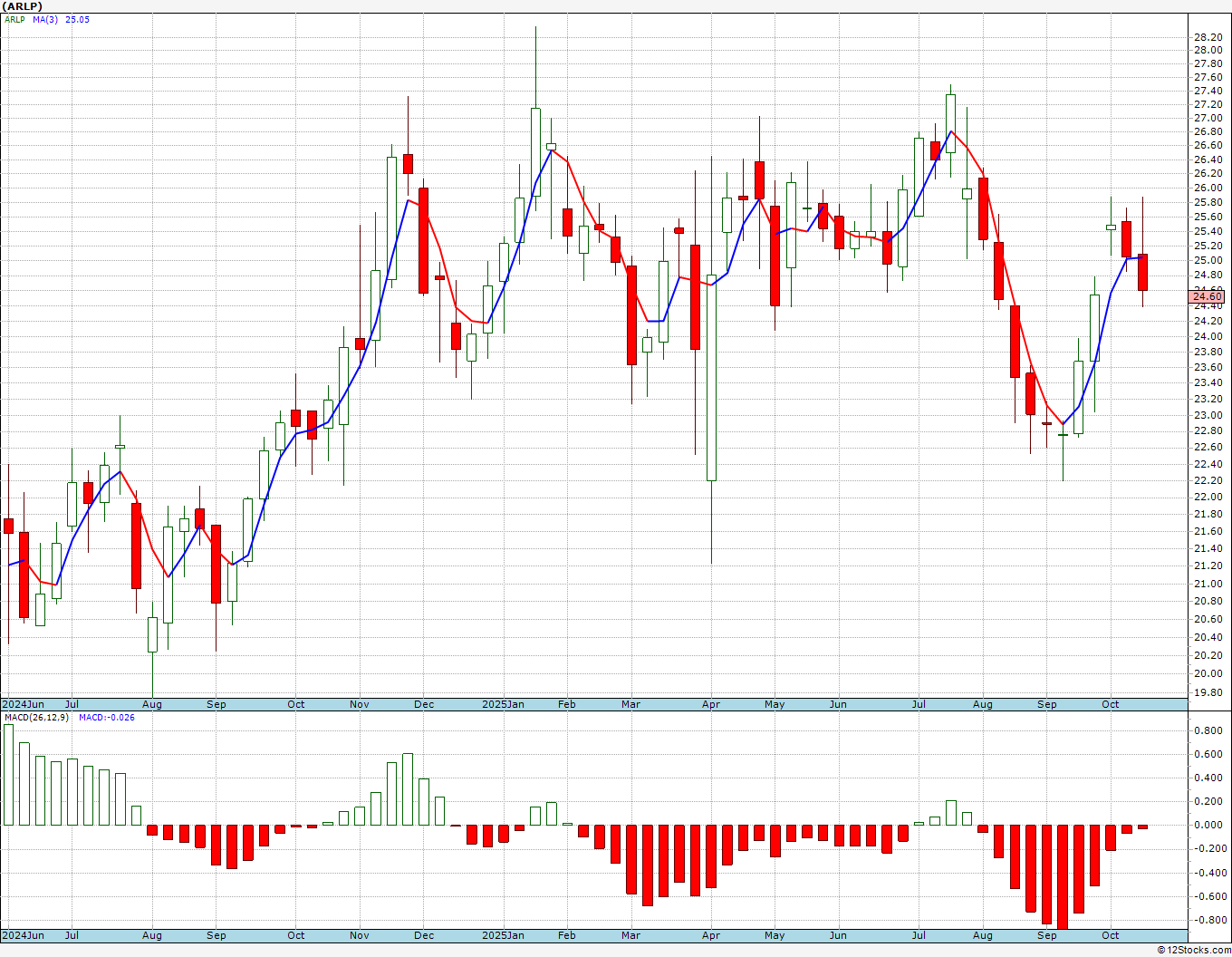Select the 21.00 price axis label
1232x957 pixels.
(x=1208, y=584)
